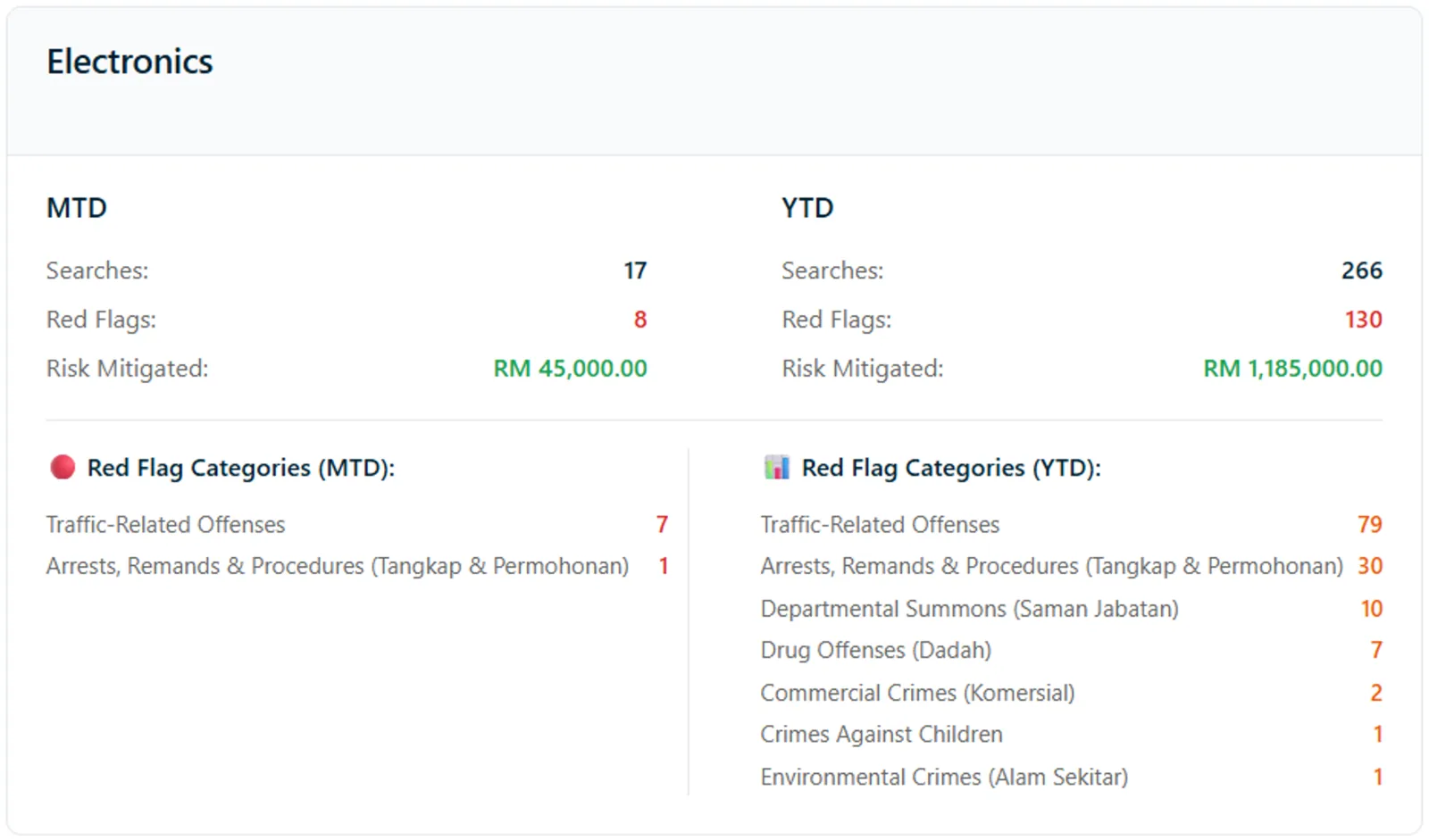Select Departmental Summons (Saman Jabatan) row
This screenshot has width=1429, height=840.
pyautogui.click(x=1072, y=609)
